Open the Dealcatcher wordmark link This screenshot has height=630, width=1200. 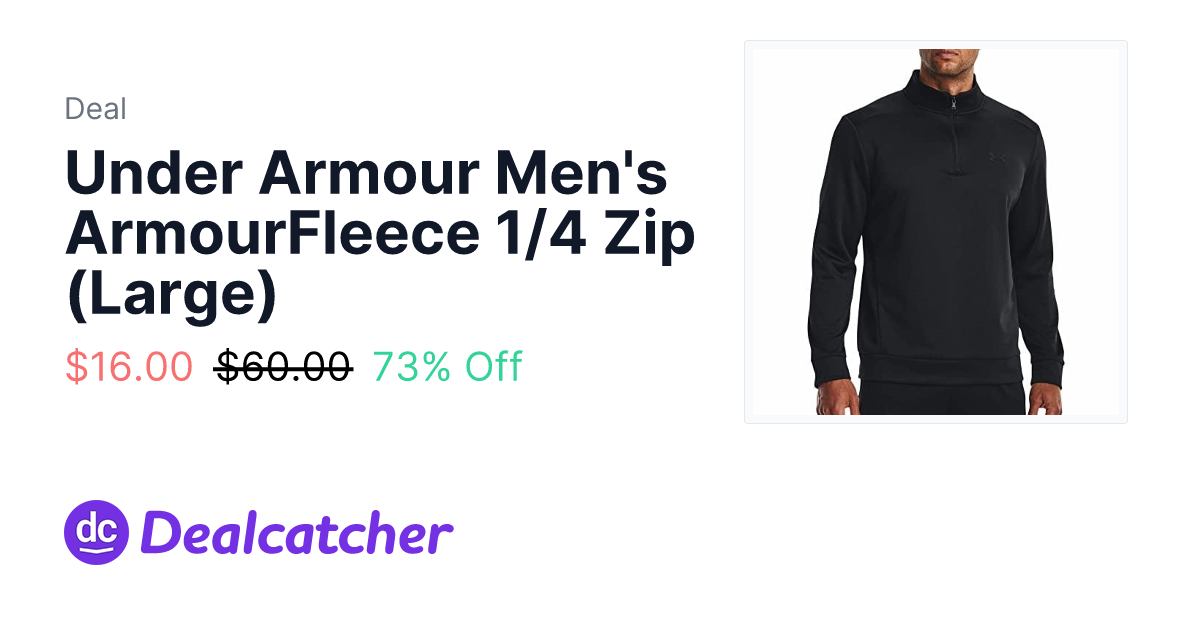(297, 533)
